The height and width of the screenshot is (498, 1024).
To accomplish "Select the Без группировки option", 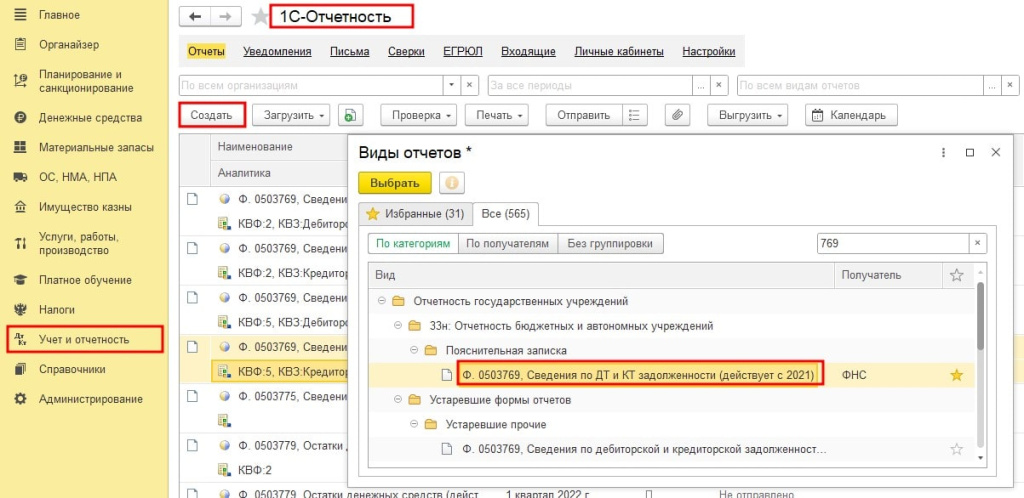I will point(611,243).
